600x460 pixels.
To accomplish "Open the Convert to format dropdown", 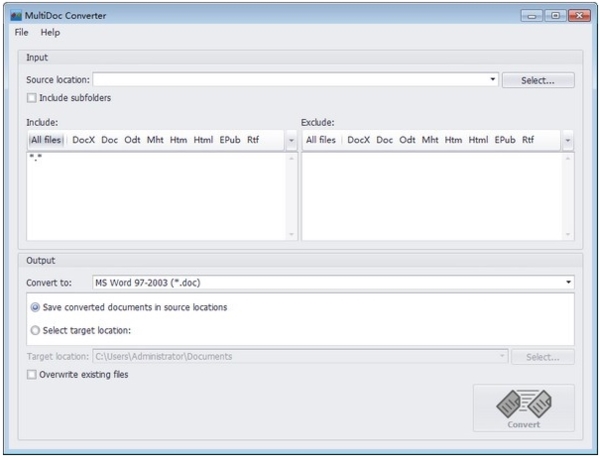I will (x=568, y=283).
